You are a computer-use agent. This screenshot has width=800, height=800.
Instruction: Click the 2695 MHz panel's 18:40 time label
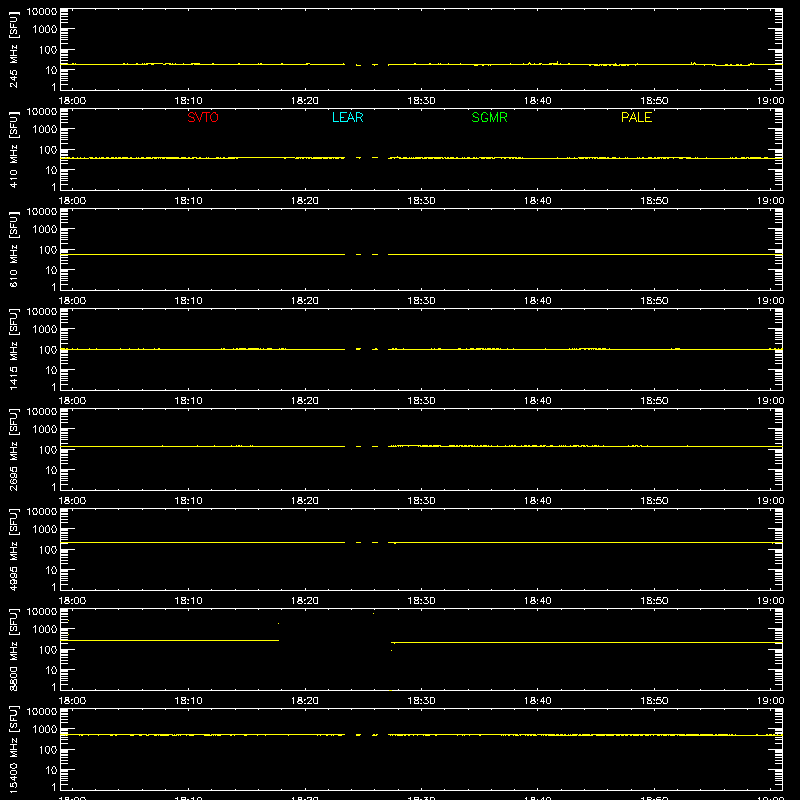pos(538,501)
